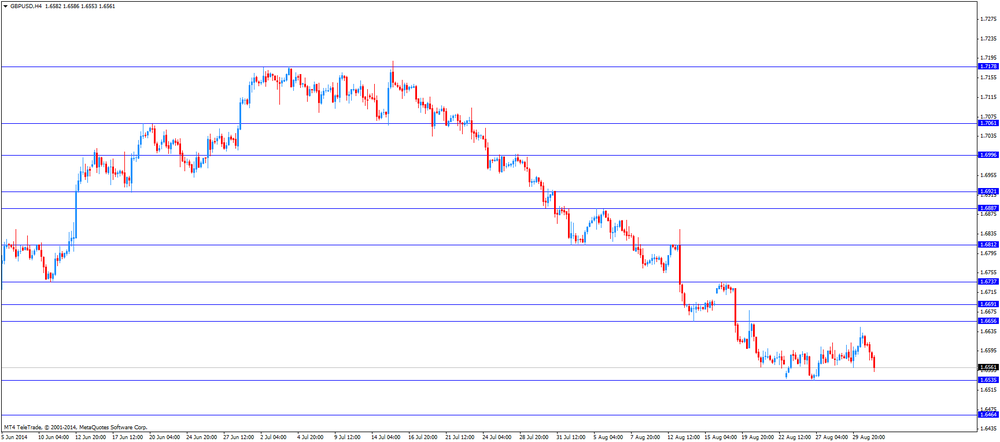The image size is (1000, 442).
Task: Click the 7 Aug 20:00 time label
Action: [x=646, y=438]
